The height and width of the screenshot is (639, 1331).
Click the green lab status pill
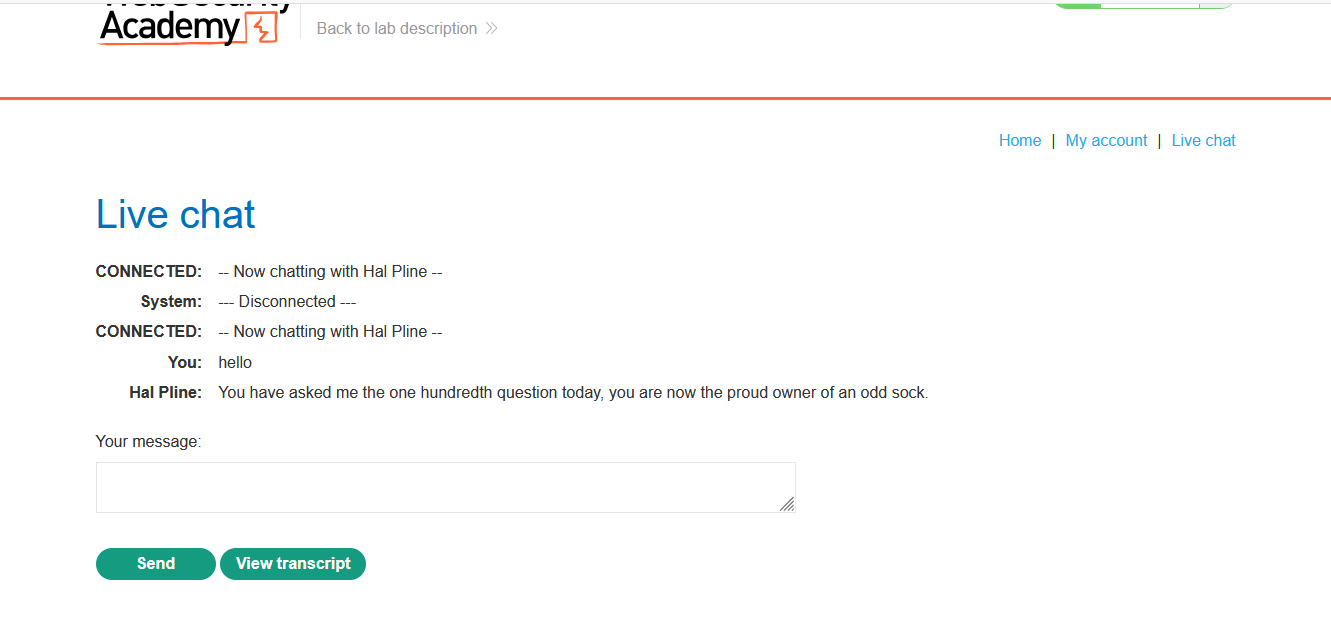tap(1144, 4)
